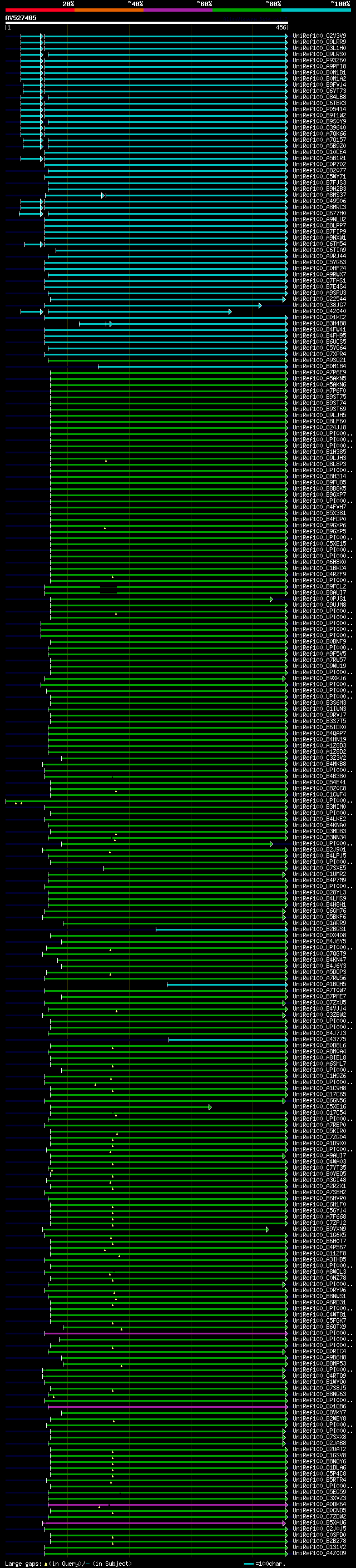Click the UniRef100_Q39640 label

pos(319,128)
